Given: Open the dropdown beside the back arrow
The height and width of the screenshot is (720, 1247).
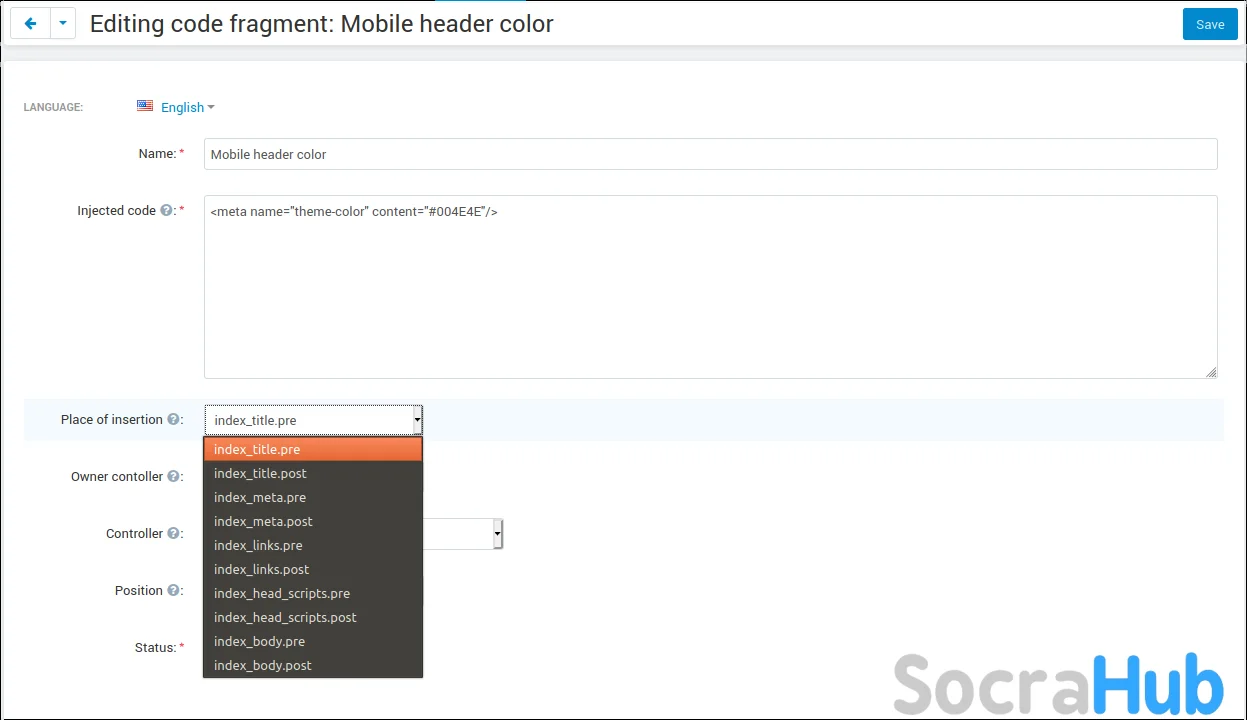Looking at the screenshot, I should click(63, 24).
